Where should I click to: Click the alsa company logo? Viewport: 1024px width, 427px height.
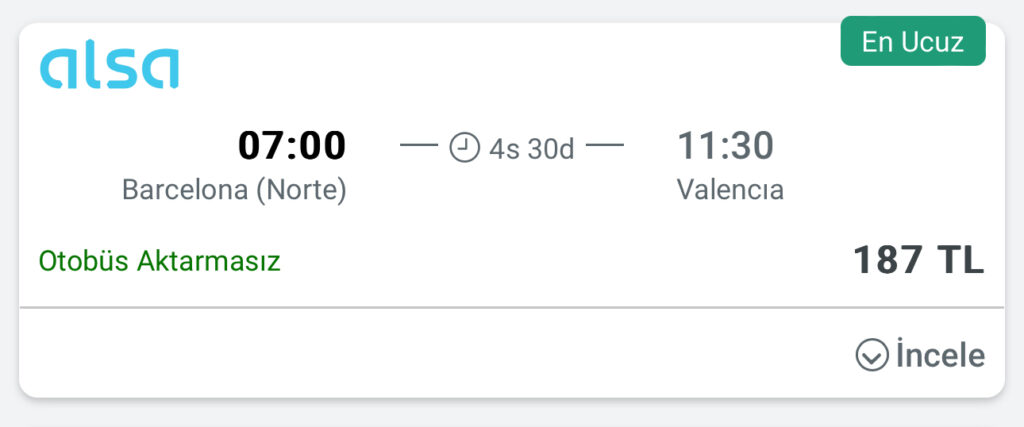(x=109, y=67)
